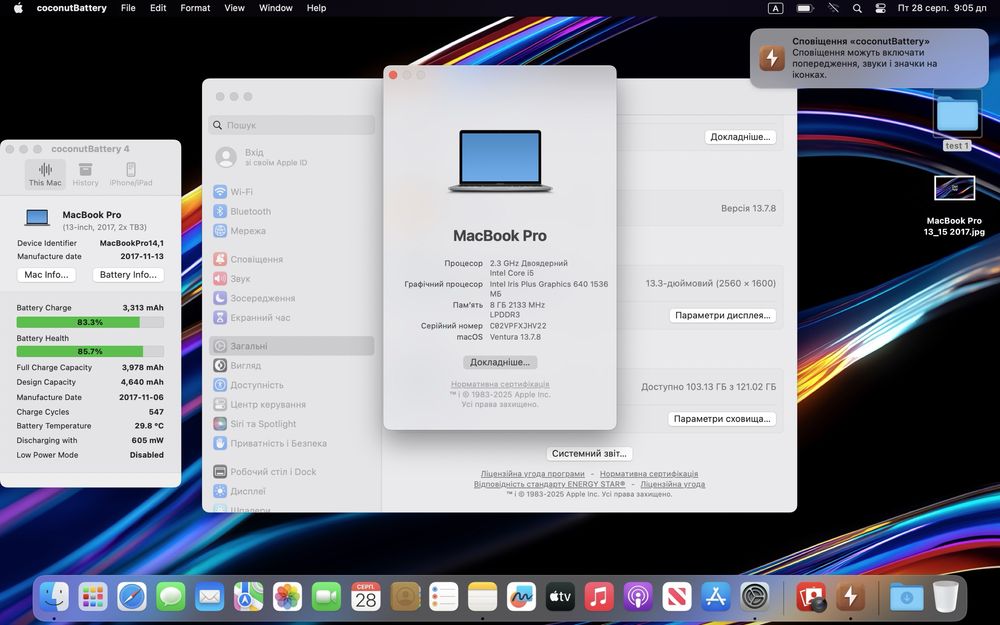Viewport: 1000px width, 625px height.
Task: Select Bluetooth in Settings sidebar
Action: tap(291, 211)
